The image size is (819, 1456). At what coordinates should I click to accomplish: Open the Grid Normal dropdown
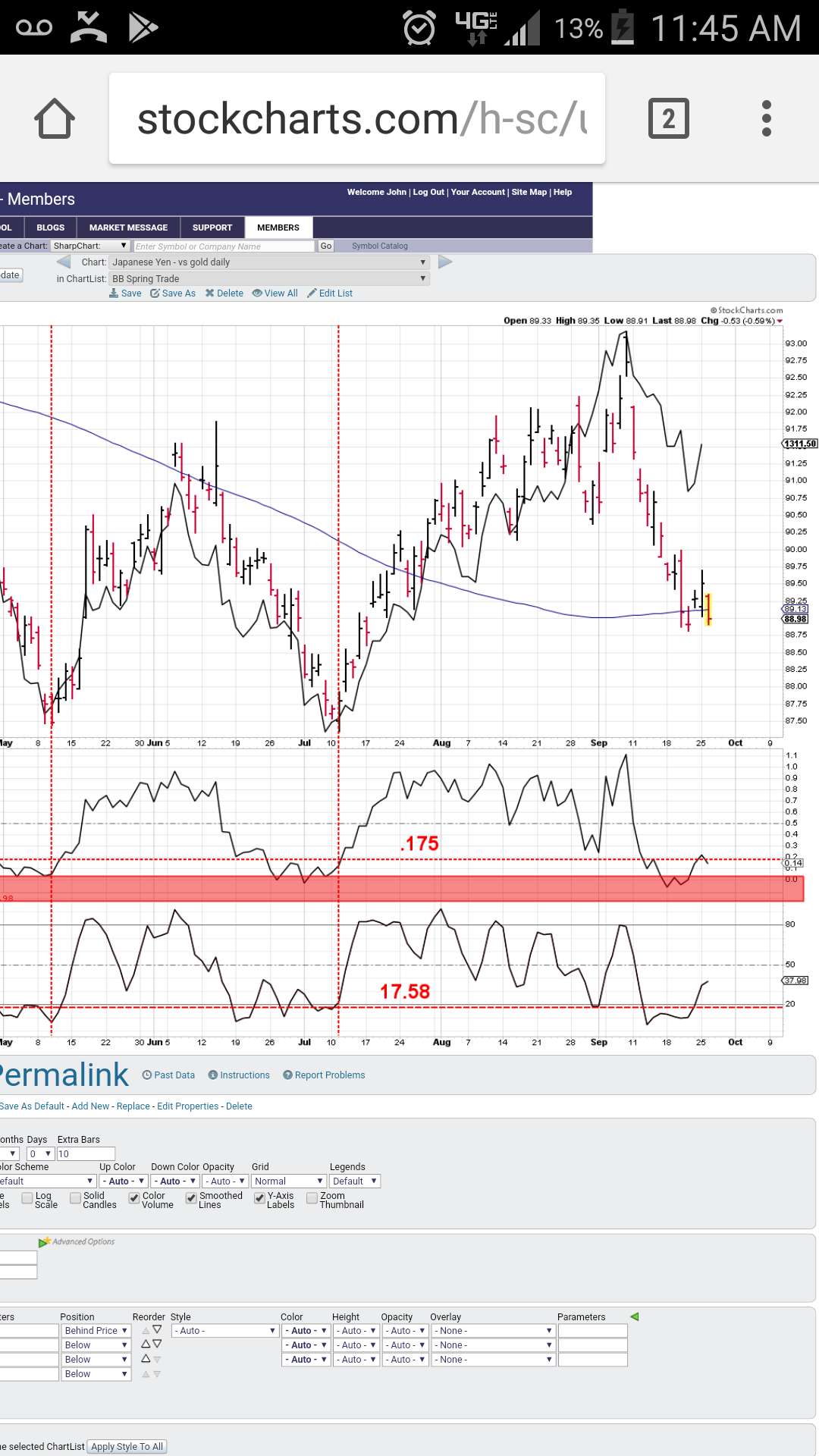coord(288,1181)
